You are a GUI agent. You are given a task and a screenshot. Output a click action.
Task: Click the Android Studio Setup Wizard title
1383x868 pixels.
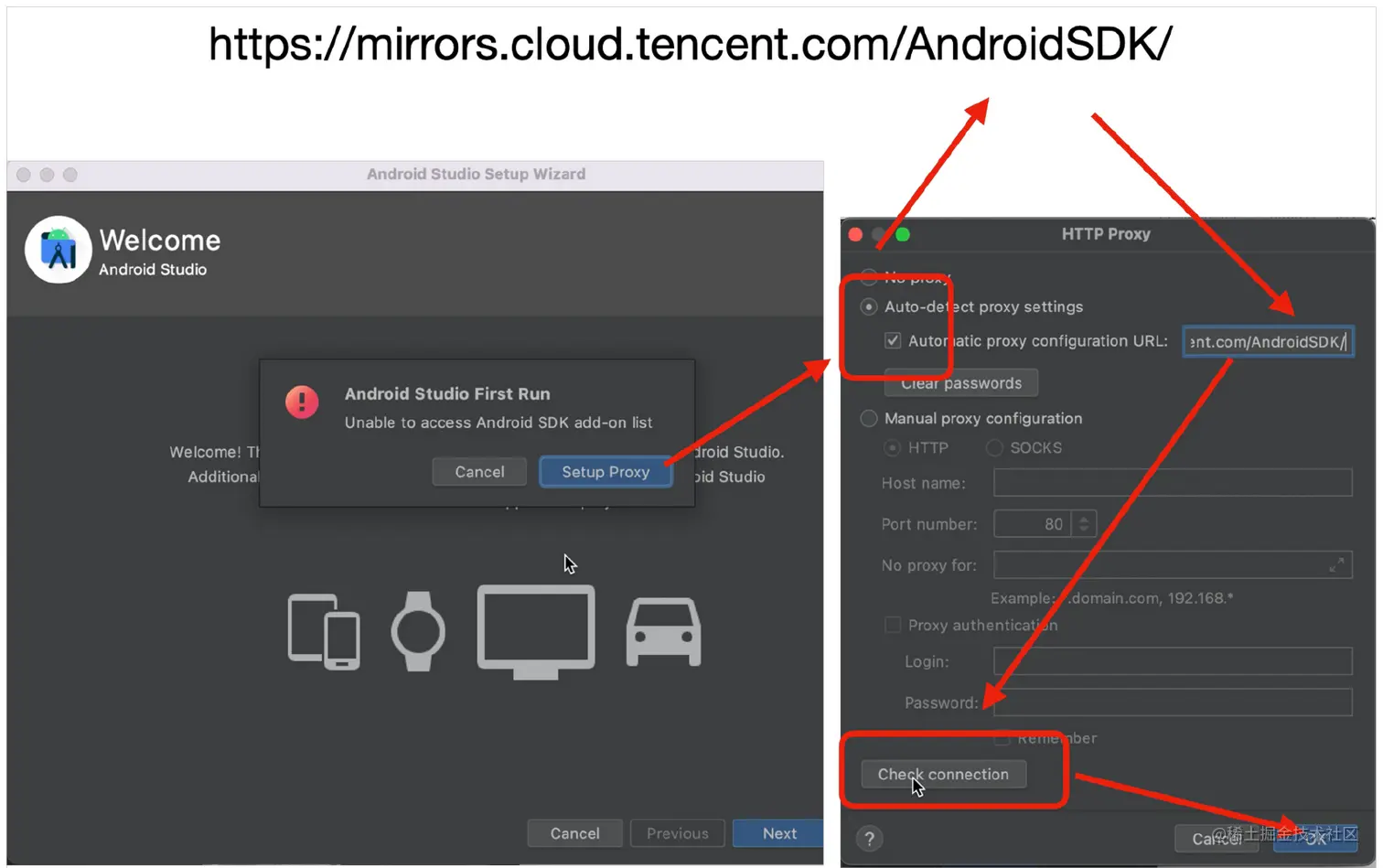coord(476,174)
